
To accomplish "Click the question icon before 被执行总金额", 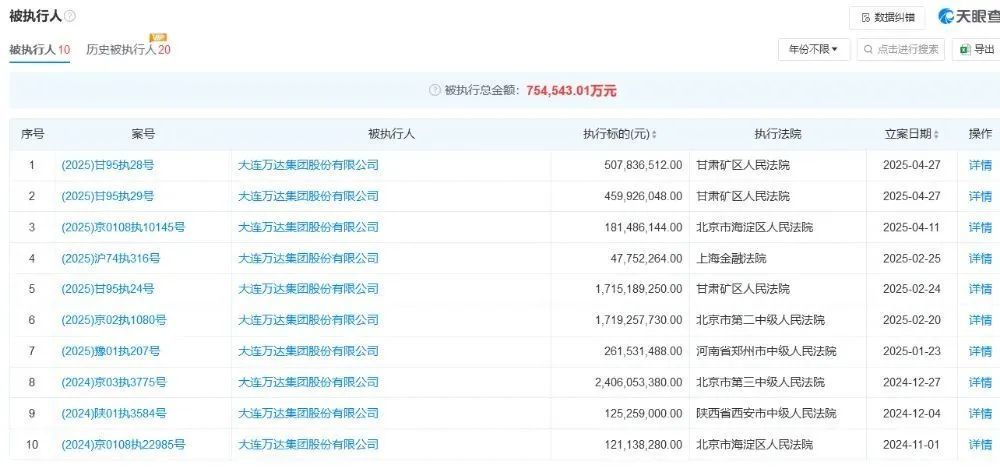I will [x=435, y=90].
